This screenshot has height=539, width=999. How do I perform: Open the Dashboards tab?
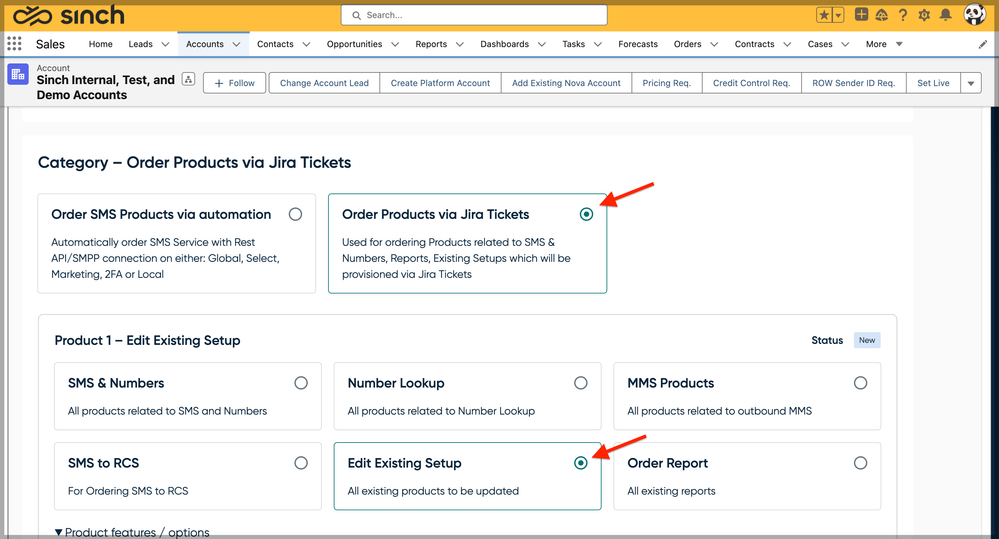tap(505, 44)
